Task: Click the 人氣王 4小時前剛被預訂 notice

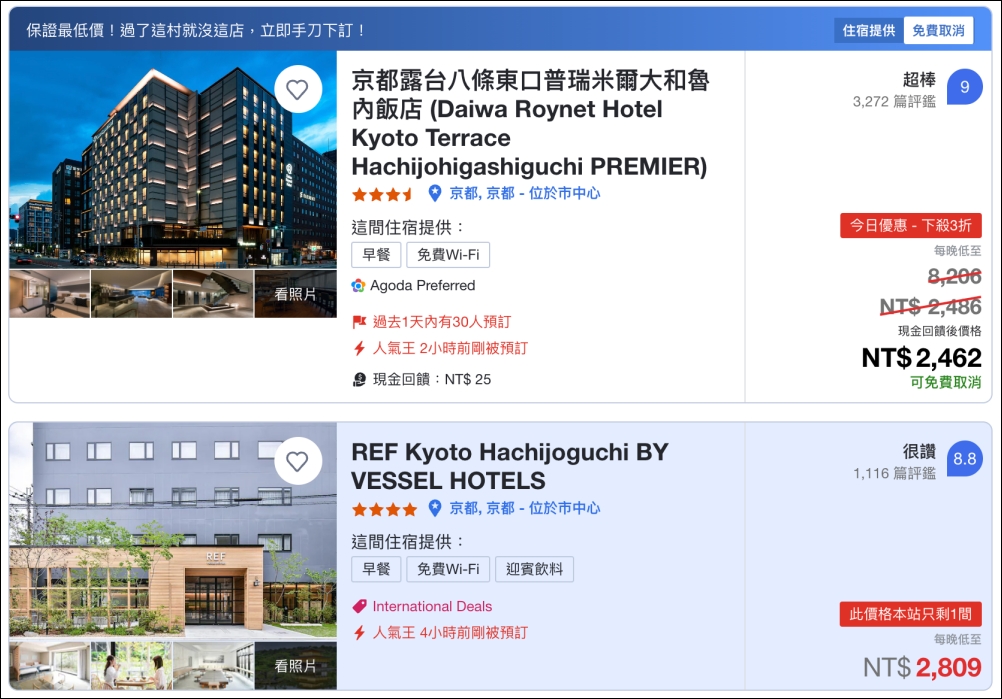Action: 451,633
